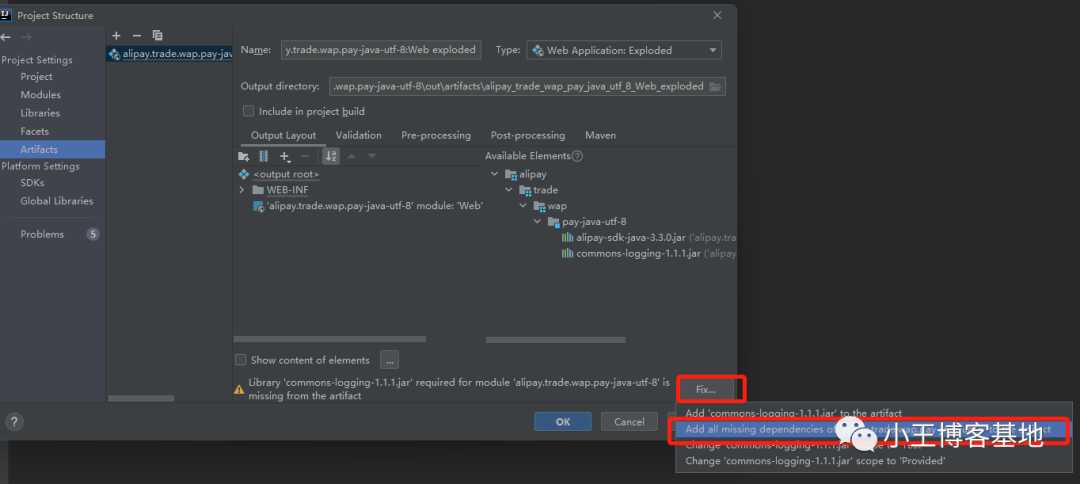
Task: Switch to the Validation tab
Action: click(x=358, y=135)
